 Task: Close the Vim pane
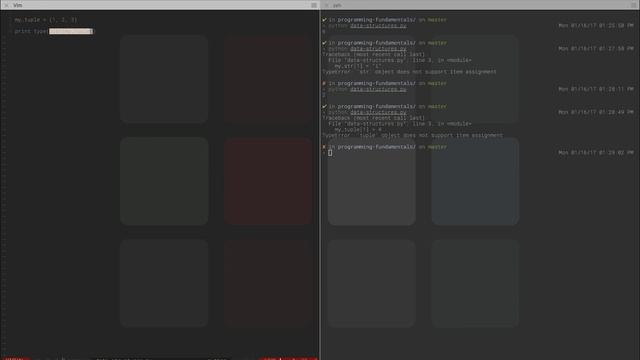[6, 5]
